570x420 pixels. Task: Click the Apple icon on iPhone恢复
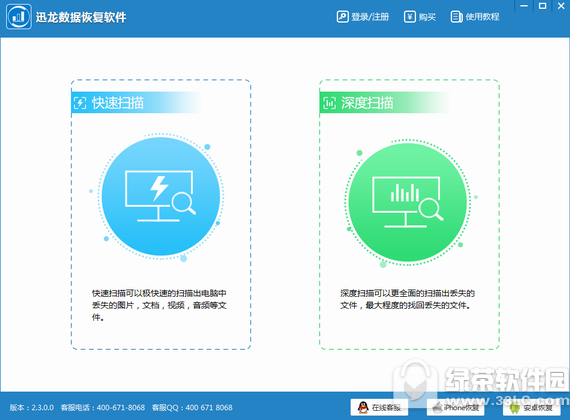click(x=438, y=407)
